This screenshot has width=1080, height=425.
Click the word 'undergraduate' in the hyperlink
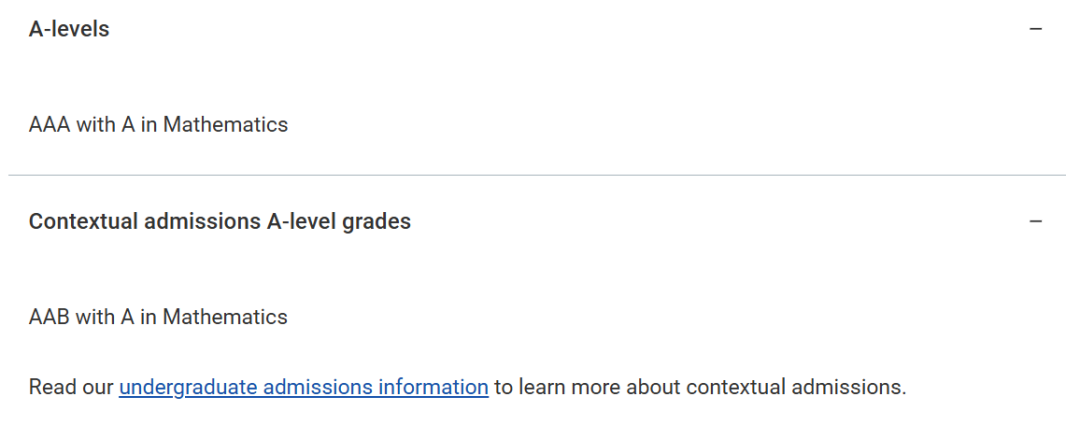(x=189, y=388)
